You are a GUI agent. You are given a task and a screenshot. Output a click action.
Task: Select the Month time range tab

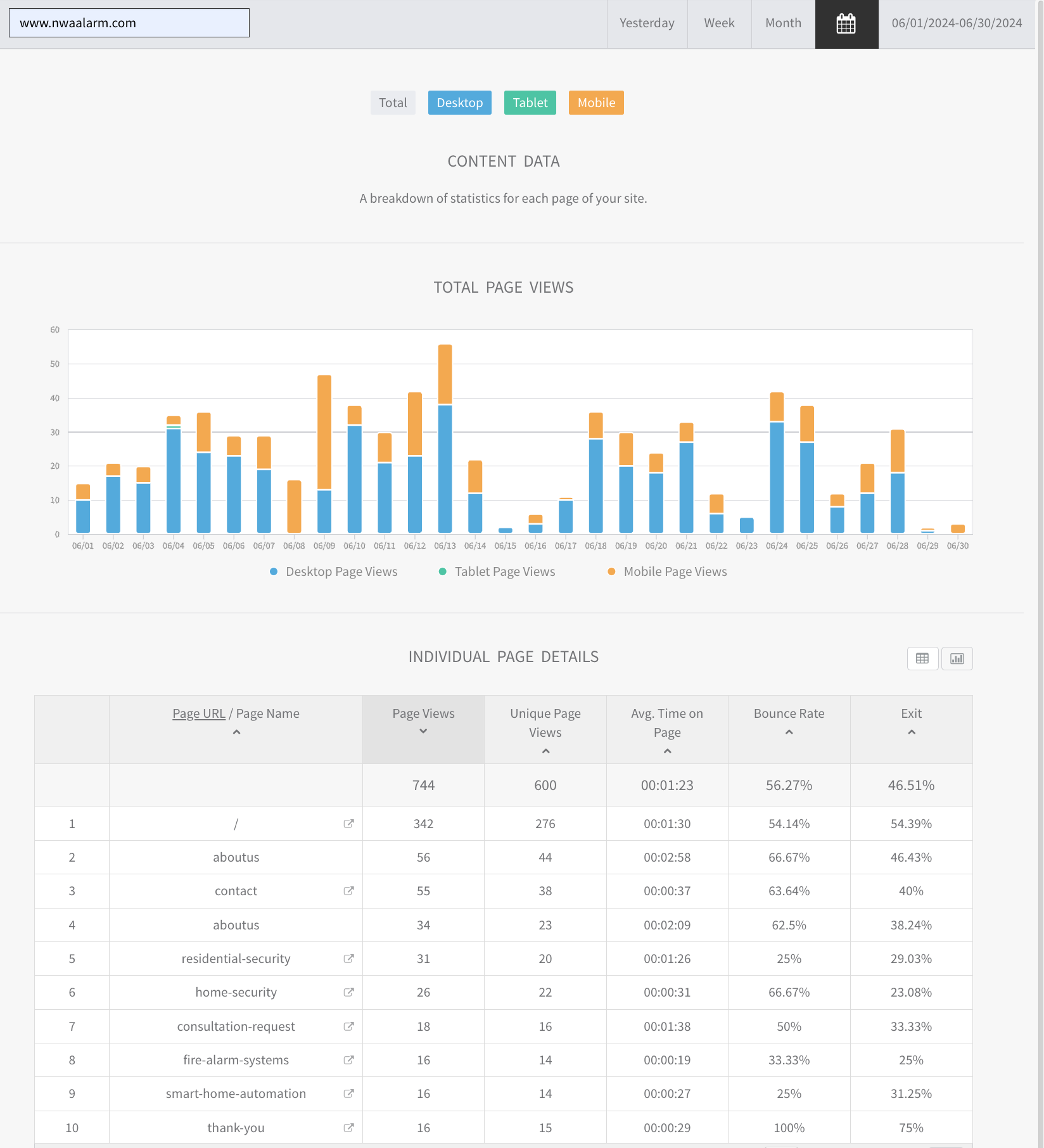pyautogui.click(x=783, y=23)
